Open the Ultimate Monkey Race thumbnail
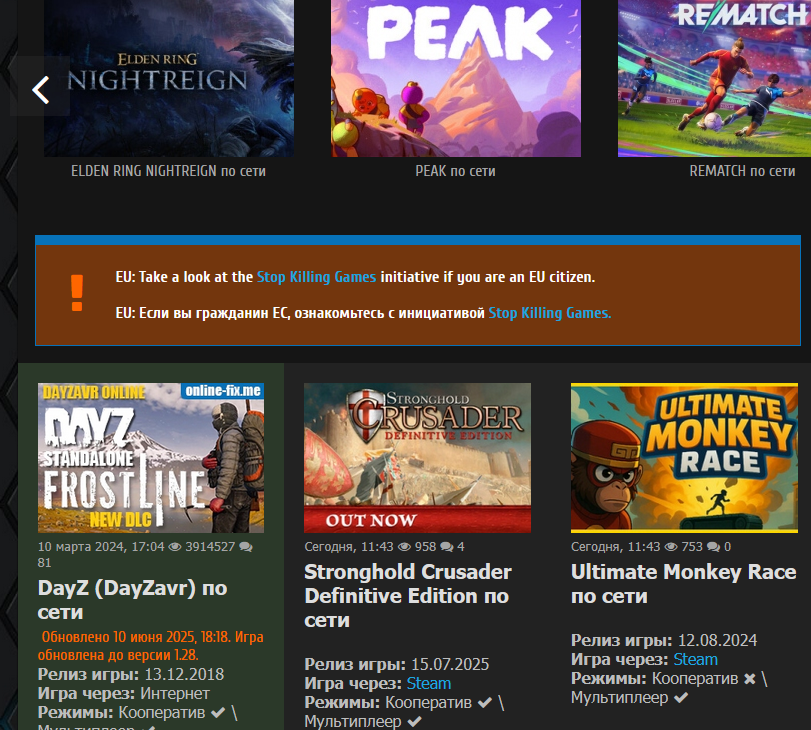The height and width of the screenshot is (730, 811). click(x=684, y=458)
